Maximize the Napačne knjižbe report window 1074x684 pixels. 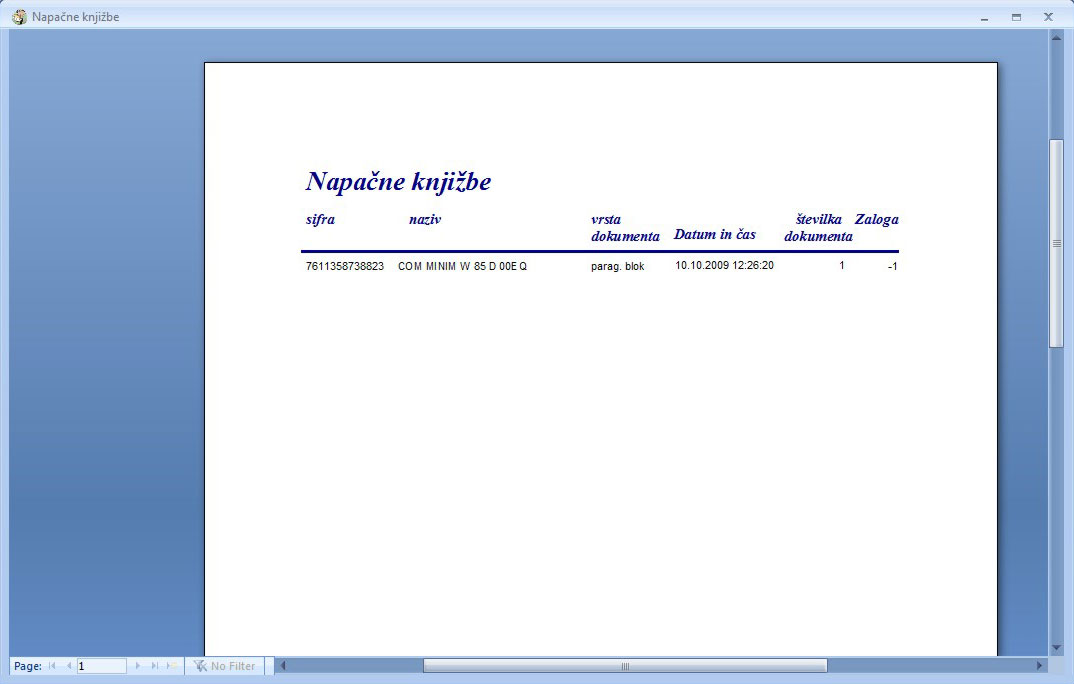(x=1016, y=17)
